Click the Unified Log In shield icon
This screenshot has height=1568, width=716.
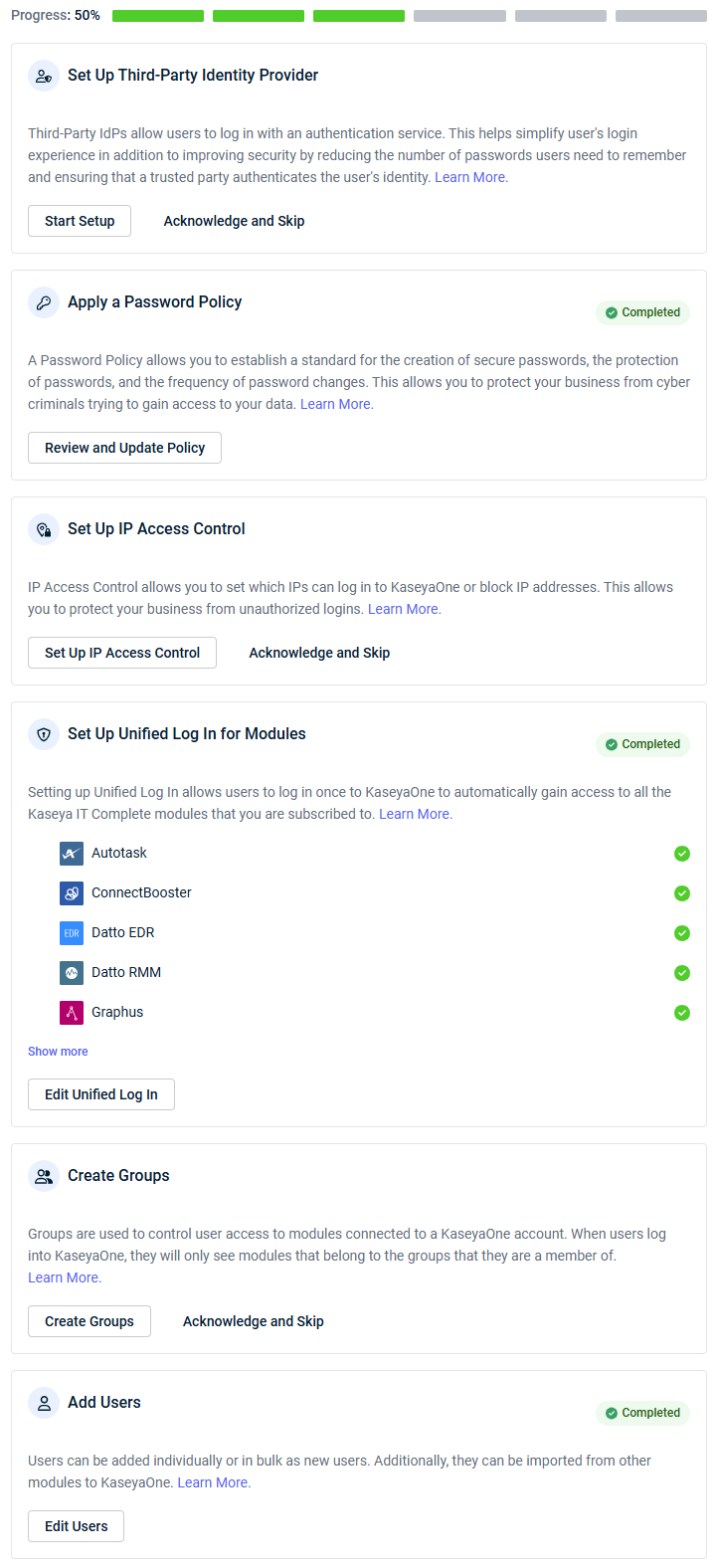pos(44,734)
